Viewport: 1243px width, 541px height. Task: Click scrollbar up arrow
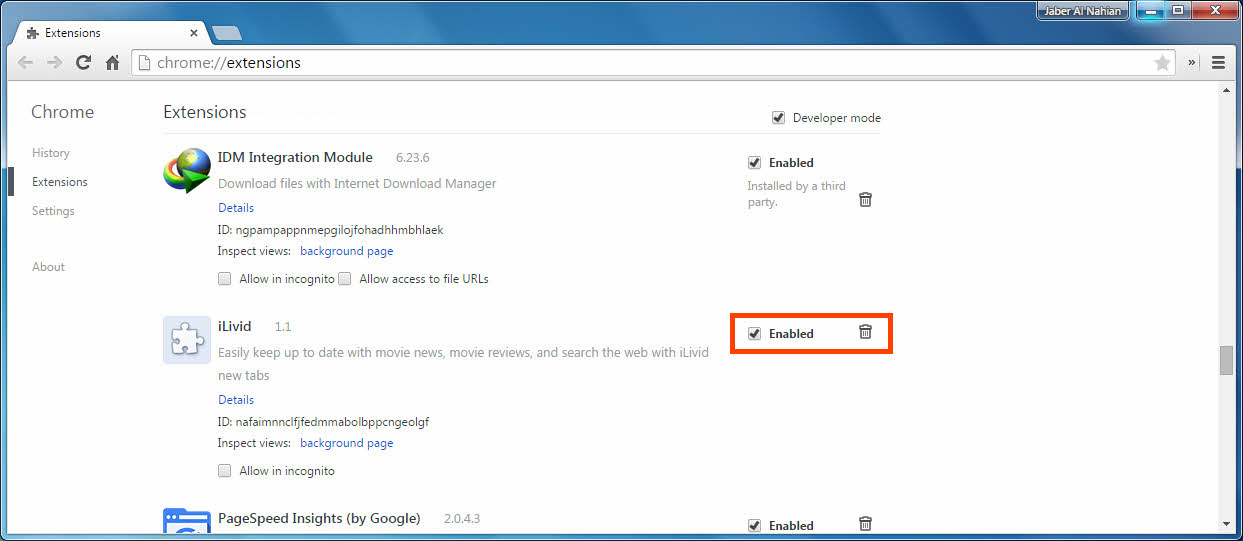point(1227,91)
